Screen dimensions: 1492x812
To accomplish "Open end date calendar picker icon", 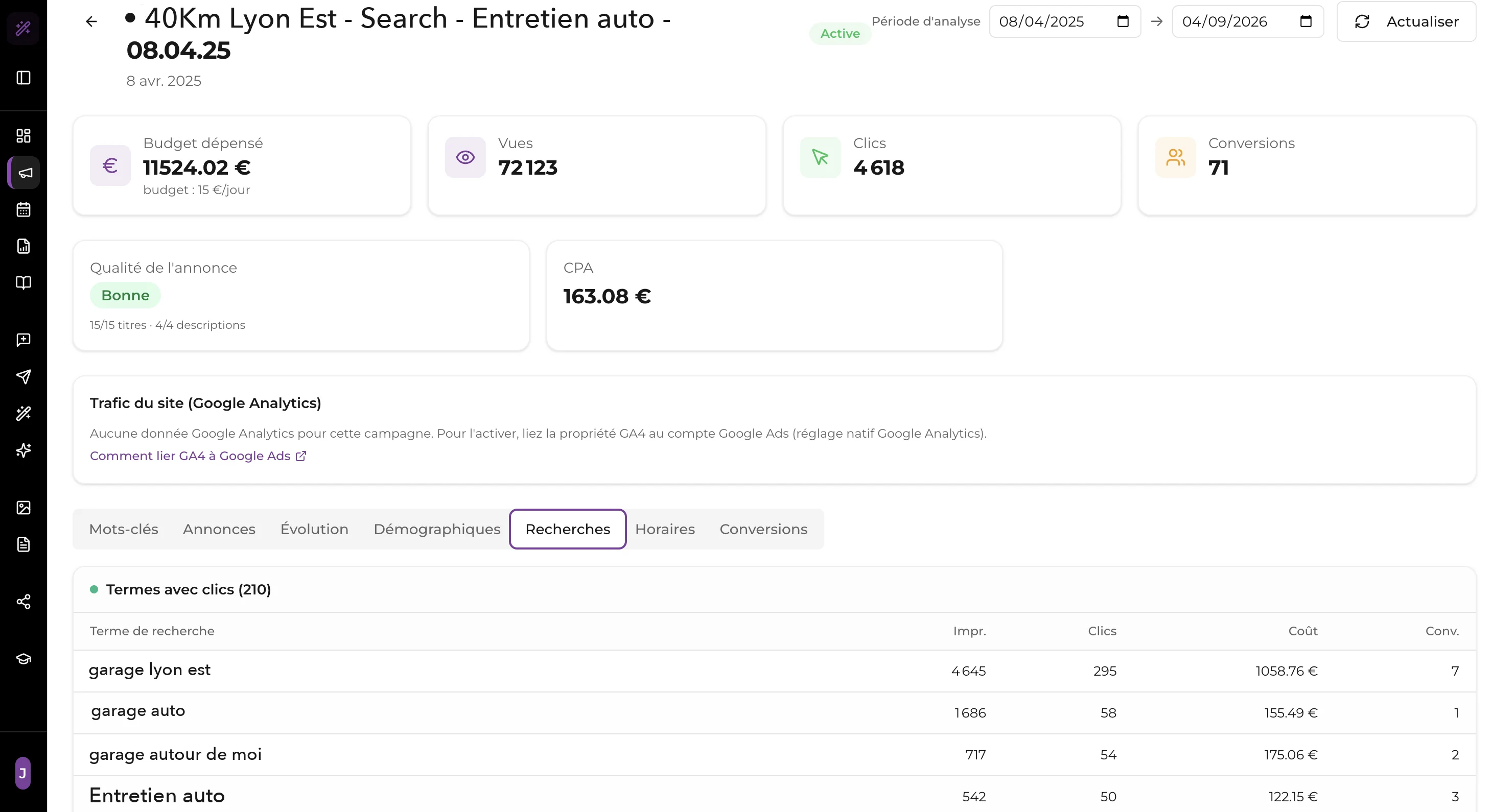I will pyautogui.click(x=1305, y=21).
